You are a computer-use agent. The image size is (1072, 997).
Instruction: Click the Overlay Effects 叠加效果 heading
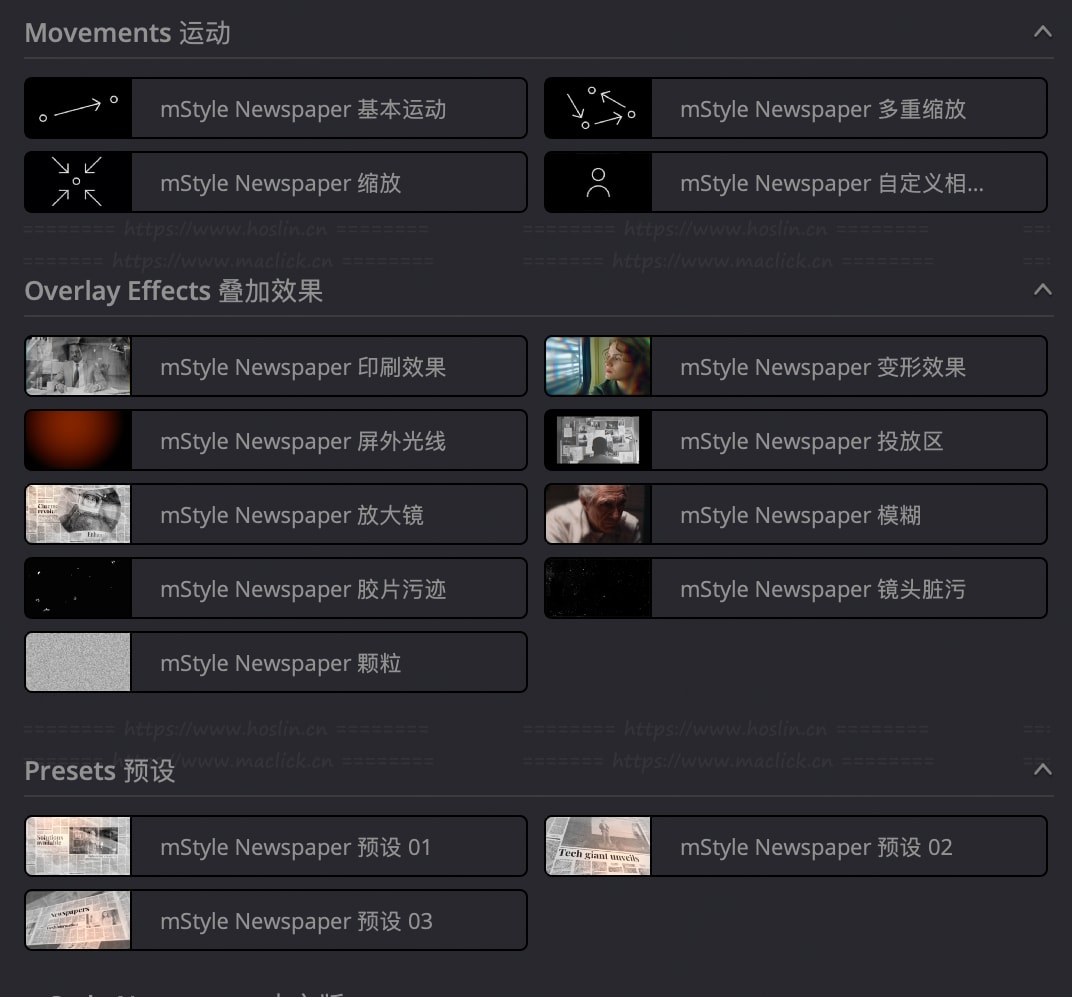[x=174, y=291]
